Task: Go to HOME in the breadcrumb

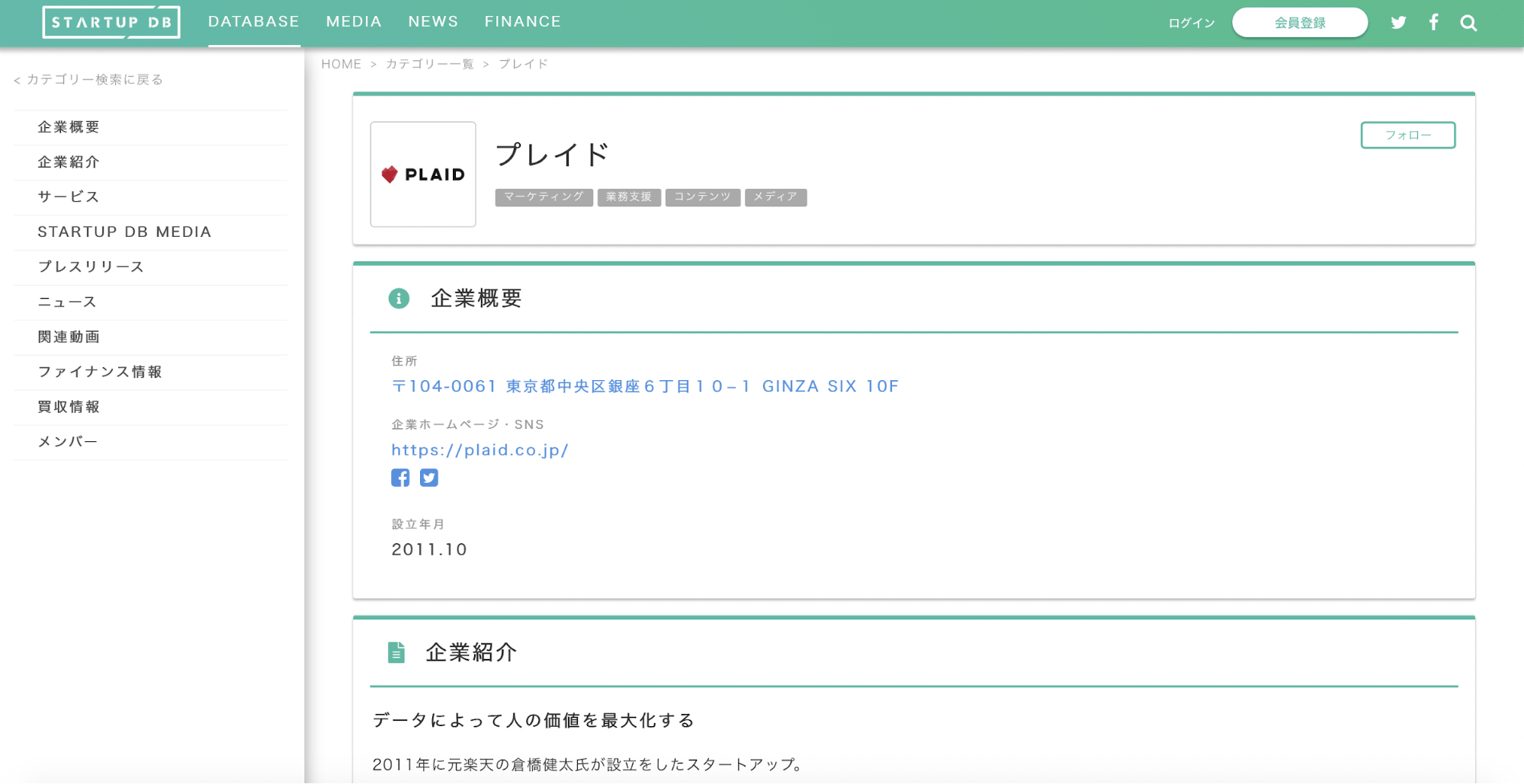Action: tap(341, 64)
